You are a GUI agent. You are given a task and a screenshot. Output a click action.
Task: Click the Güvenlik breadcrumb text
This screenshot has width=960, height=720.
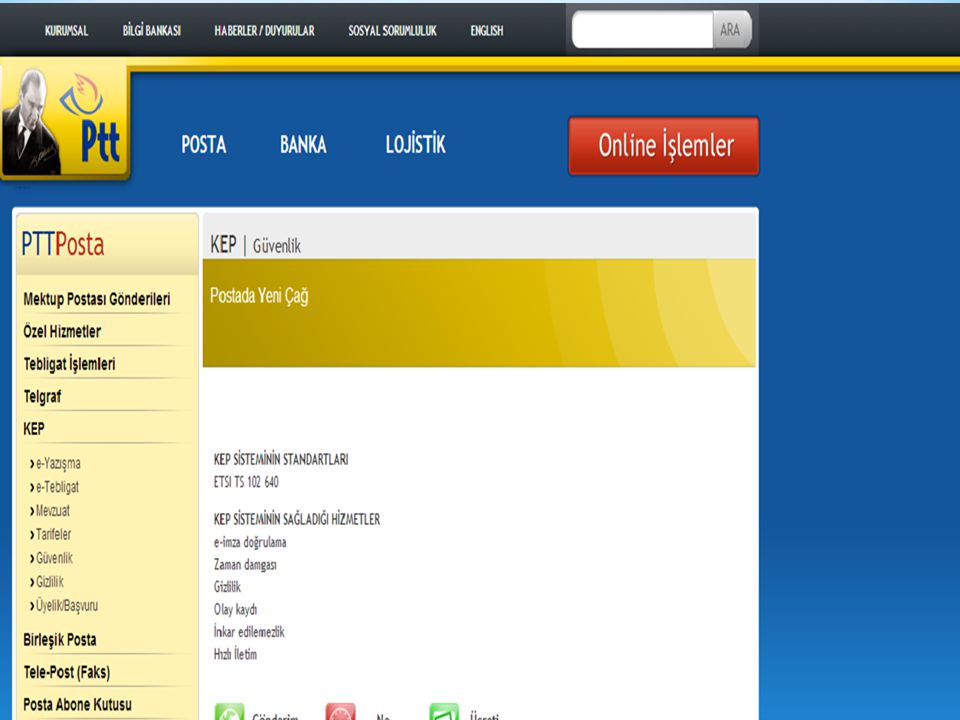click(277, 246)
